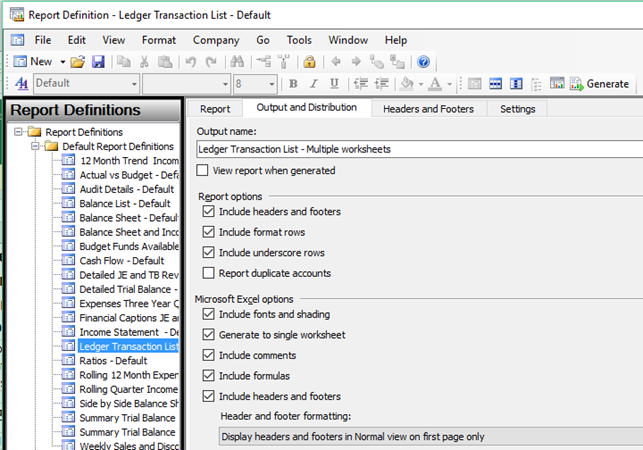Toggle italic formatting in toolbar
This screenshot has width=643, height=450.
click(x=314, y=84)
